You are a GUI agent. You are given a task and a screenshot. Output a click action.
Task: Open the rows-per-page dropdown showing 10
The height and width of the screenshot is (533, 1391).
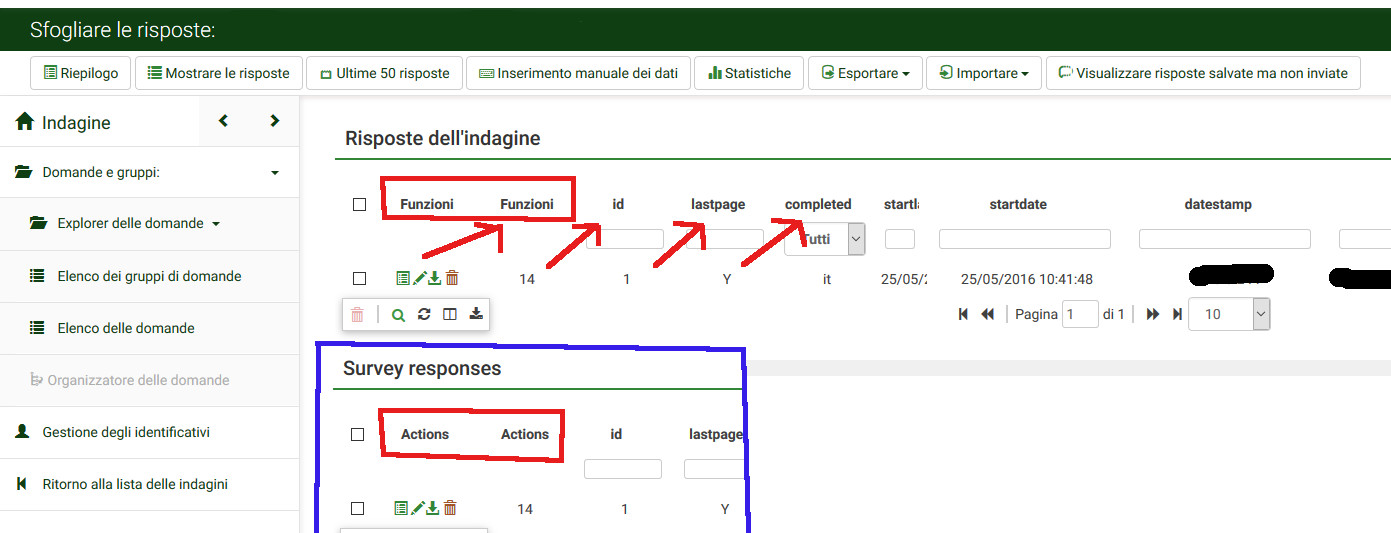point(1228,314)
